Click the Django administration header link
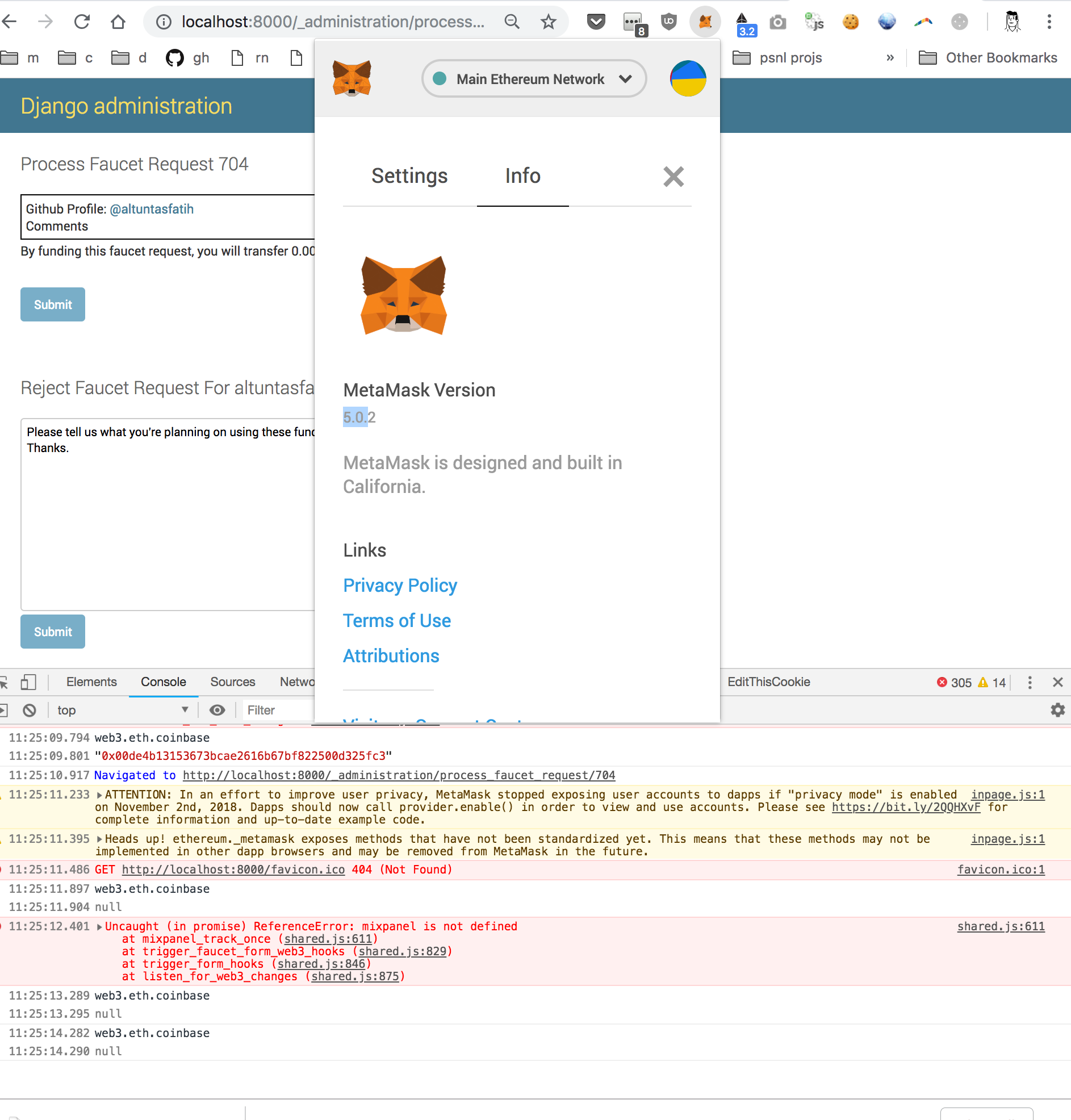 [126, 106]
